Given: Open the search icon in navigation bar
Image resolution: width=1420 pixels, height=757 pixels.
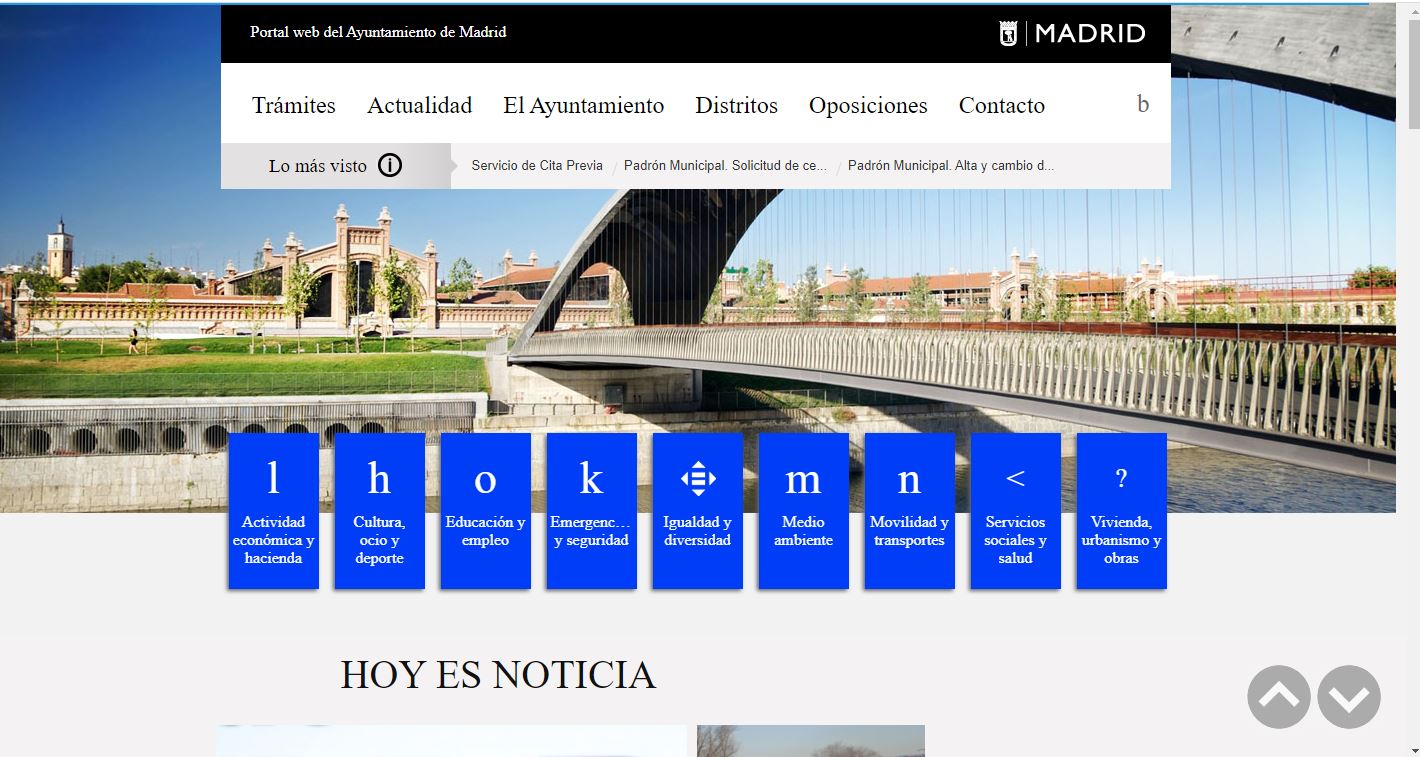Looking at the screenshot, I should (1143, 104).
